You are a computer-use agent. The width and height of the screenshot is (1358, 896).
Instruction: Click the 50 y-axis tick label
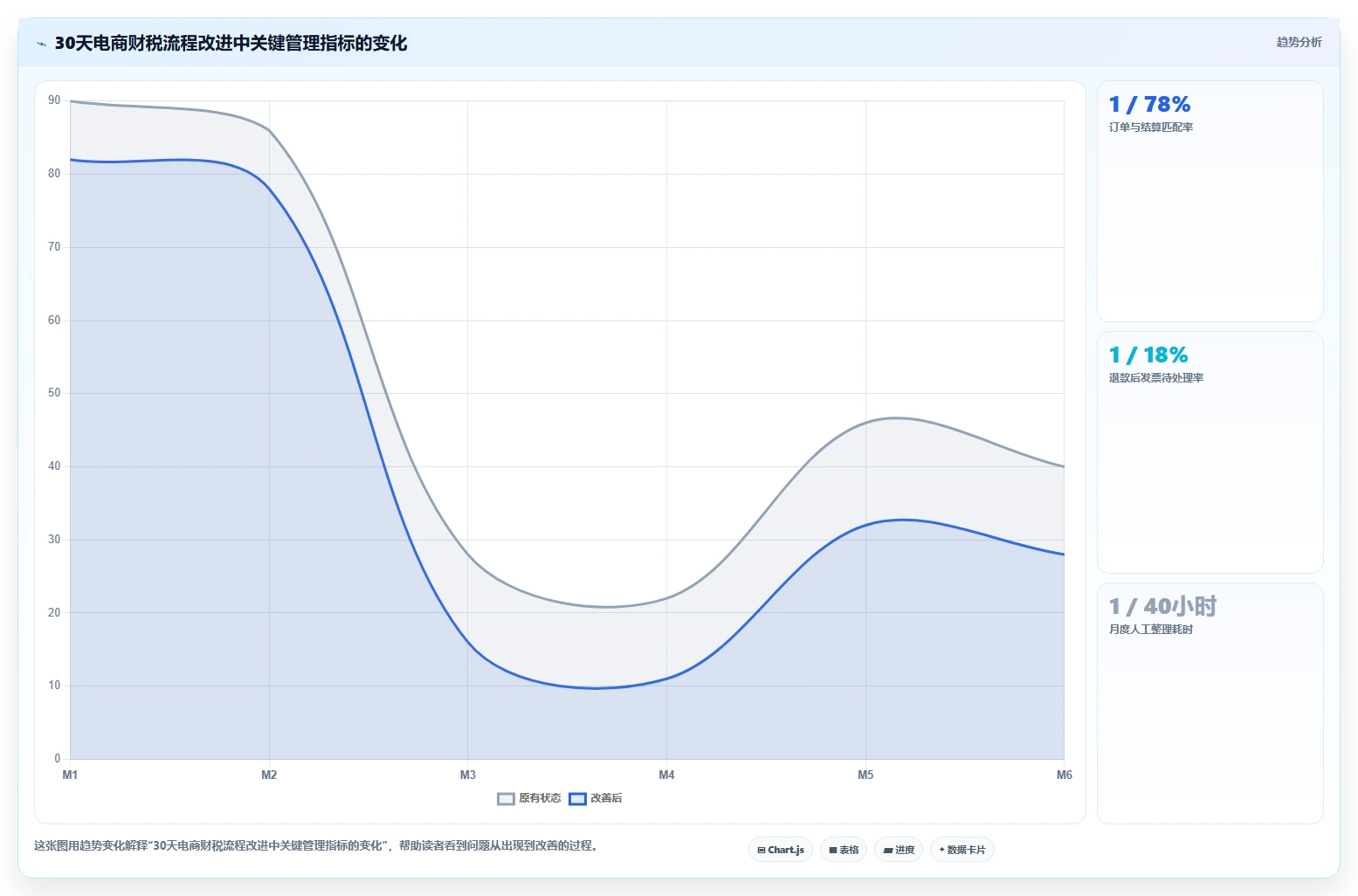[x=54, y=393]
